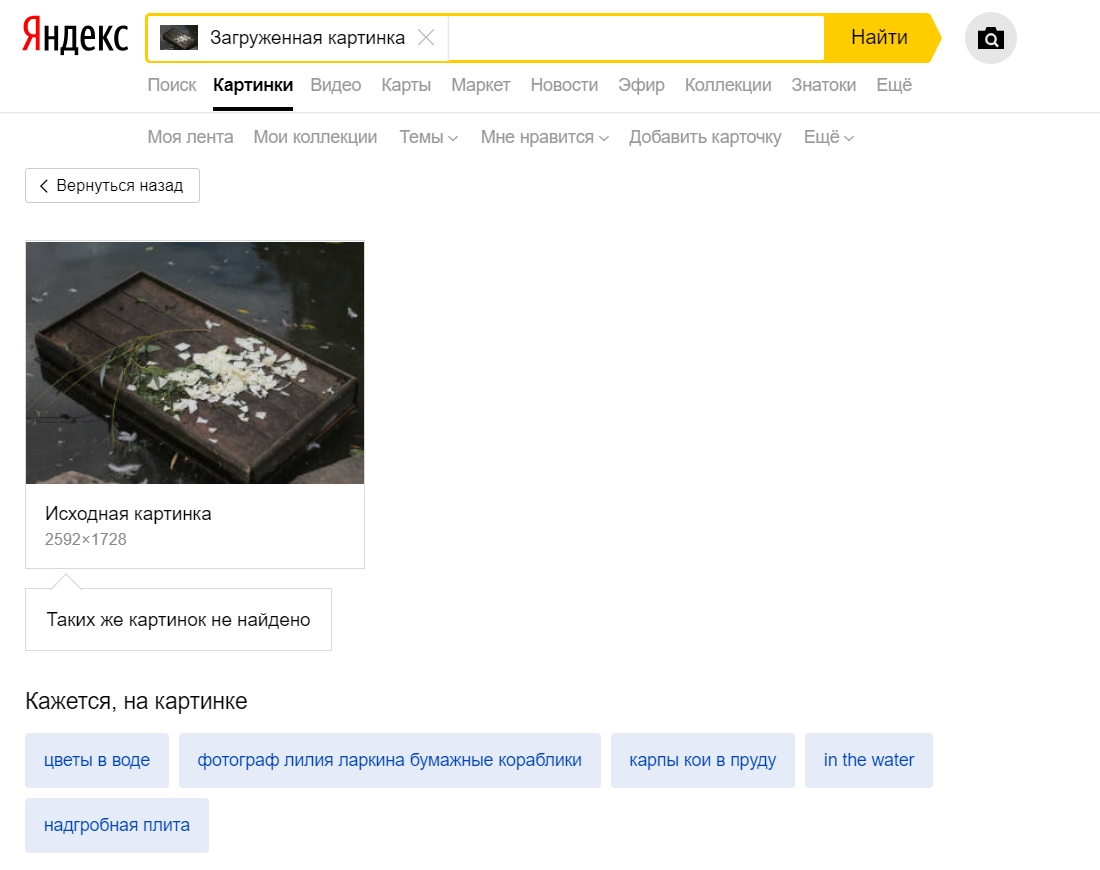Open the Новости tab
The height and width of the screenshot is (870, 1100).
564,85
